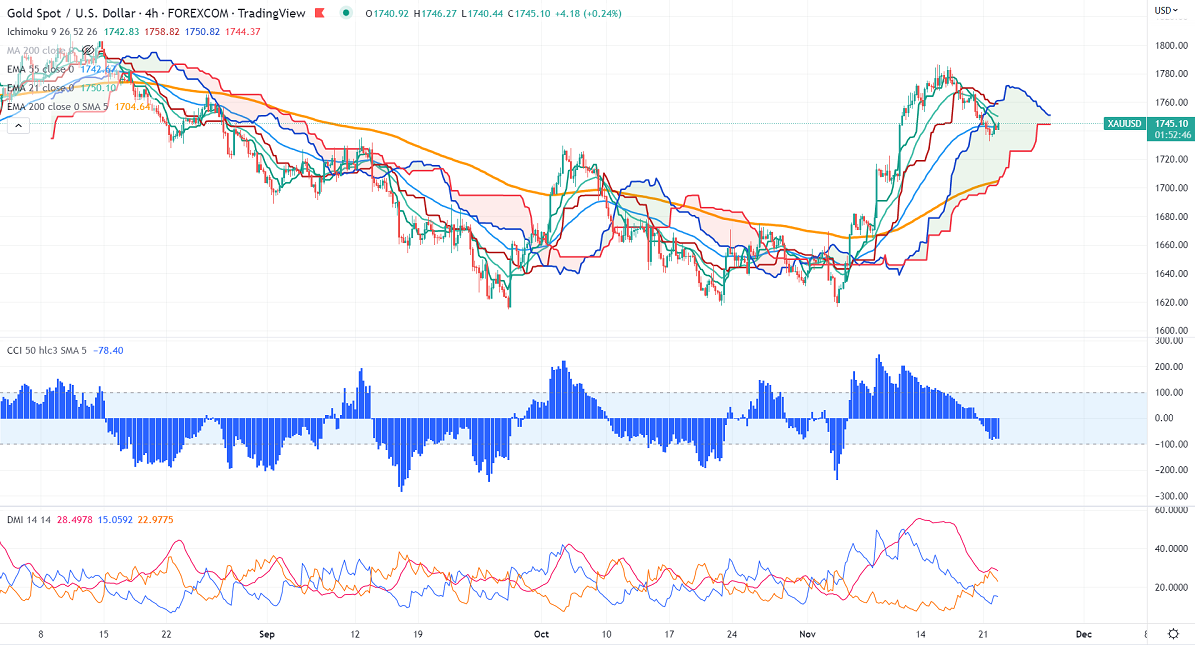
Task: Click the 1745.10 current price marker
Action: (1171, 123)
